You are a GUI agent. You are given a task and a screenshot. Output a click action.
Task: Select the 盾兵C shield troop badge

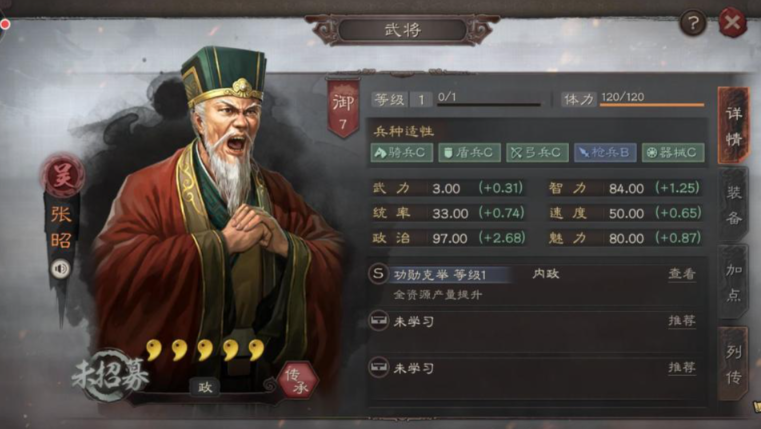(x=469, y=152)
